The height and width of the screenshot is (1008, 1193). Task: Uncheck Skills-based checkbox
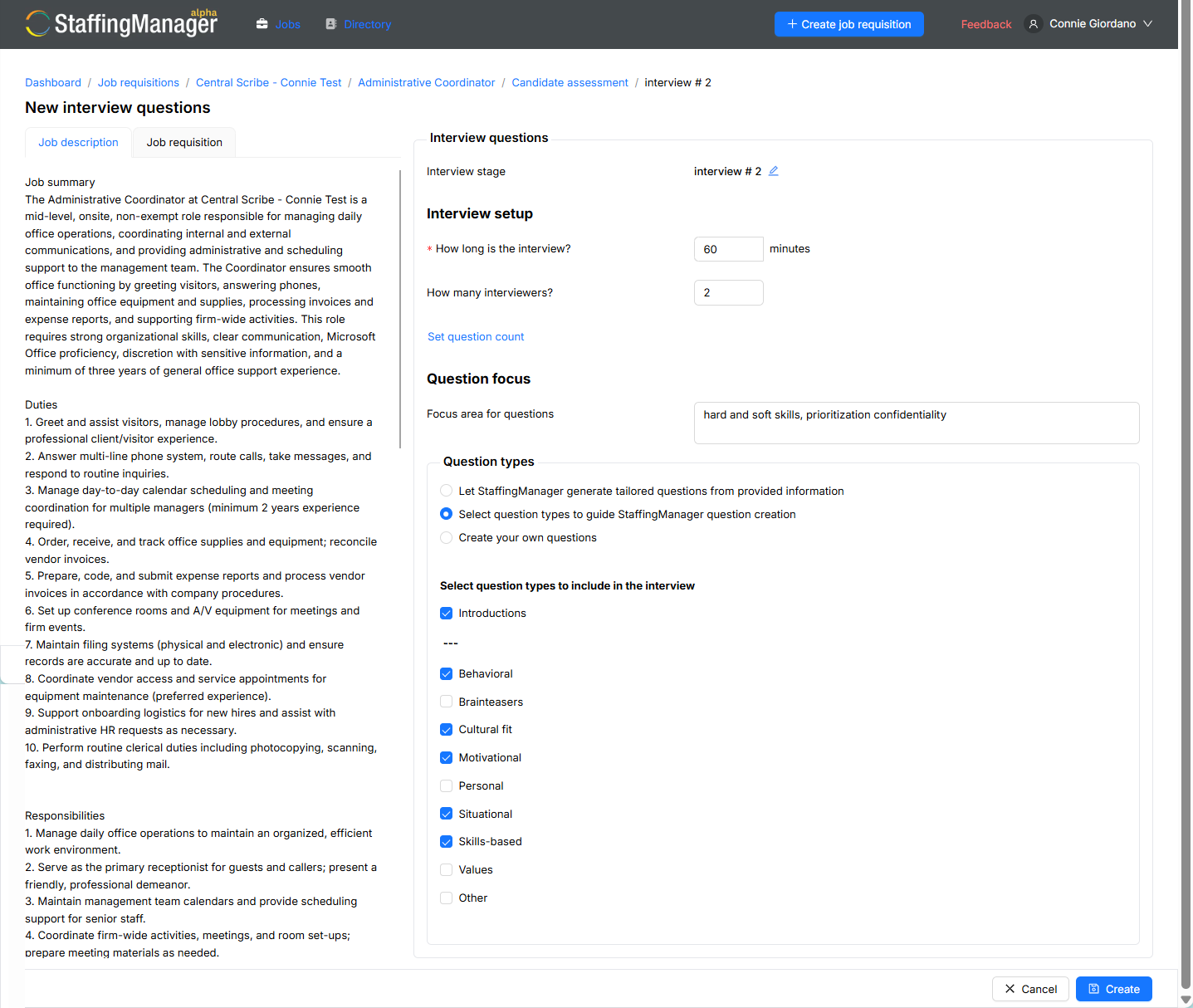click(x=447, y=841)
